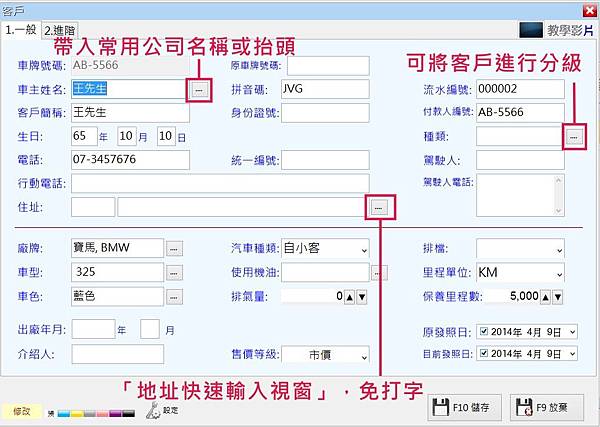Click the 身份證號 input field
Viewport: 600px width, 427px height.
325,113
